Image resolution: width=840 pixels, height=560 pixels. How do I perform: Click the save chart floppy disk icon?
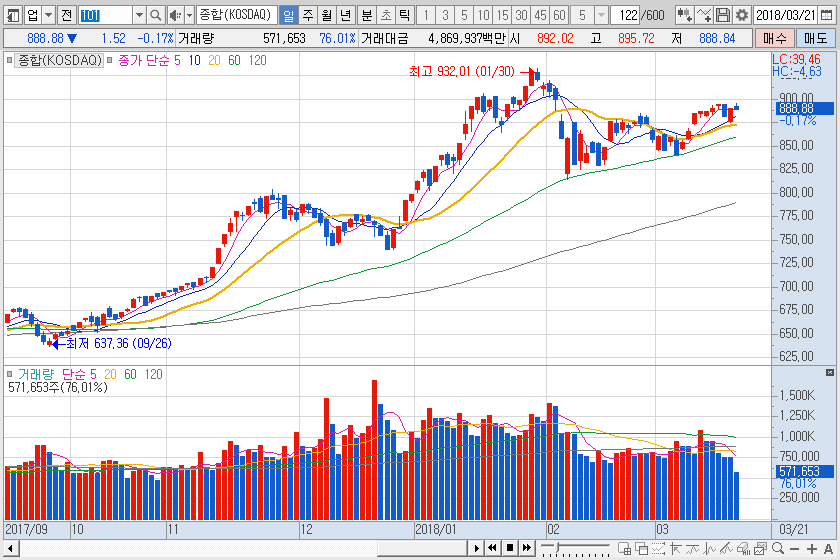(723, 15)
